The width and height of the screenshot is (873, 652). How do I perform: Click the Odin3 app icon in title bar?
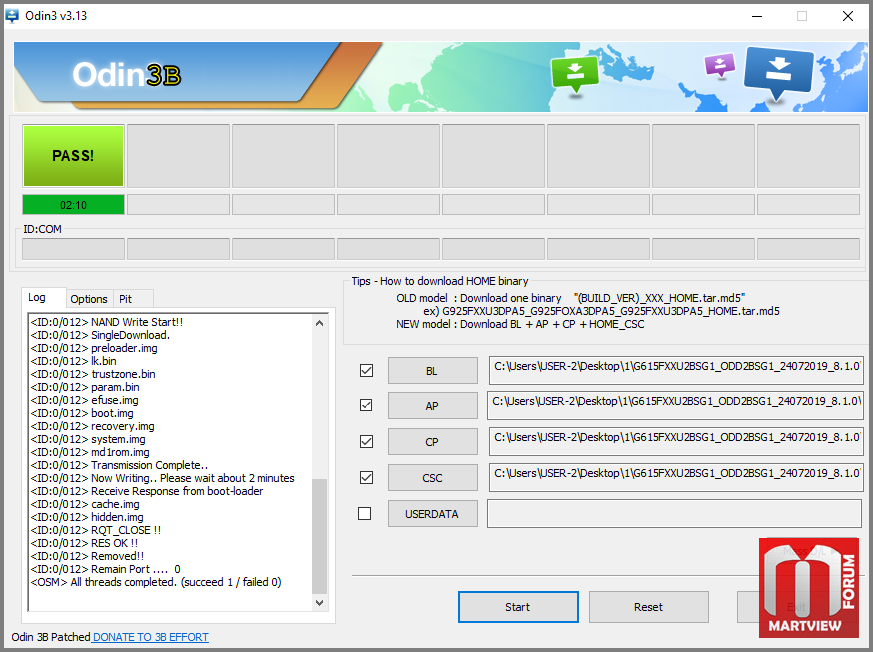click(12, 15)
